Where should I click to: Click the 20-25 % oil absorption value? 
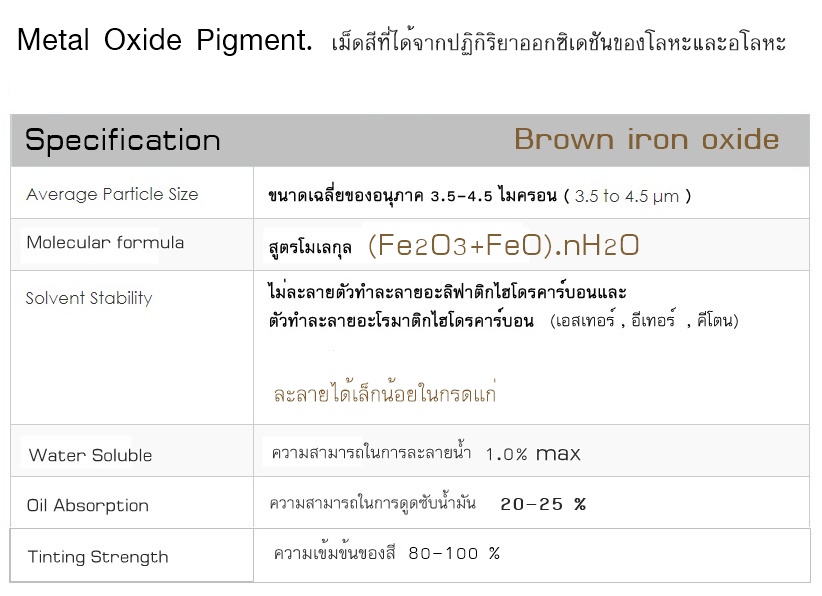543,504
